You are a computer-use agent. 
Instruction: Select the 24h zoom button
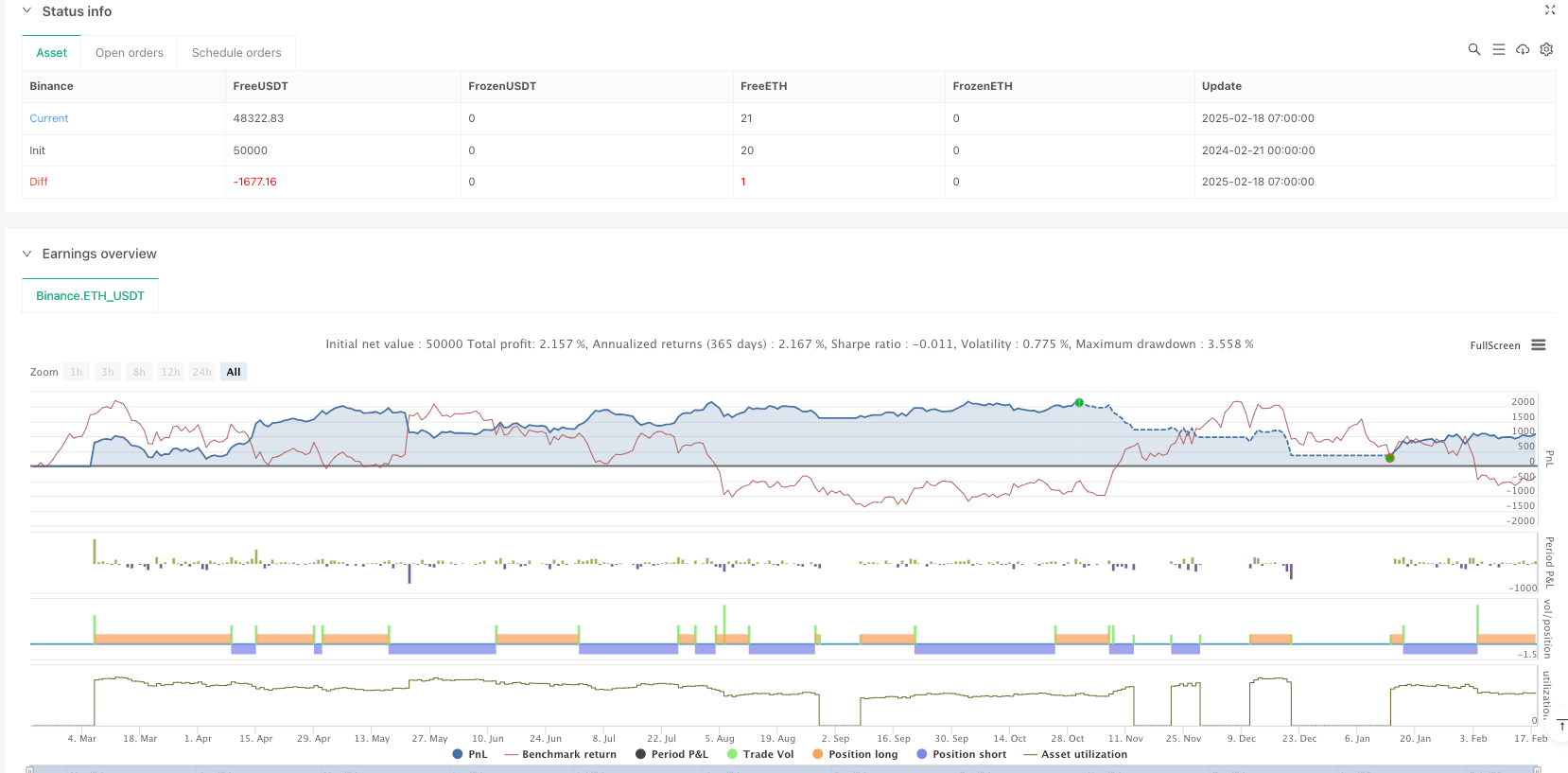(202, 372)
